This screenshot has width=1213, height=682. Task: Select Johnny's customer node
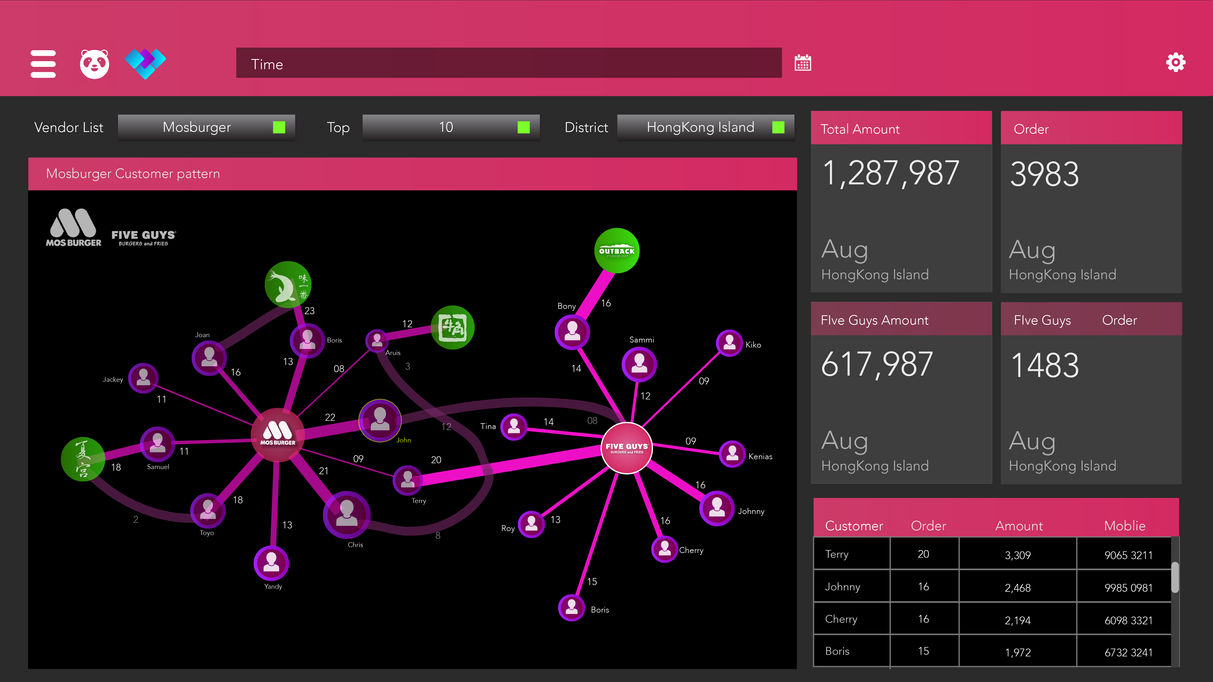pyautogui.click(x=717, y=508)
